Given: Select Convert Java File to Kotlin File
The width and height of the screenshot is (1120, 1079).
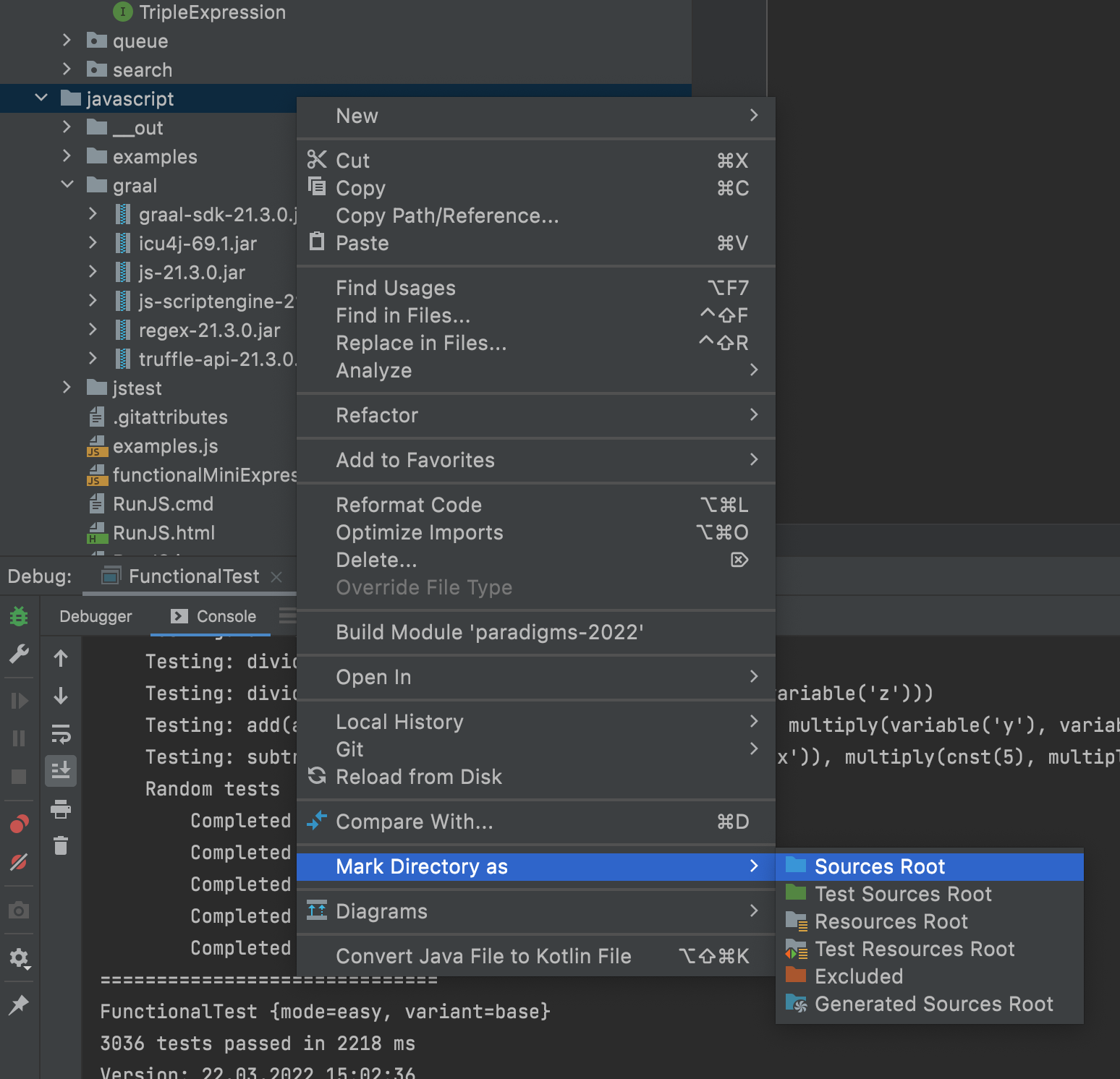Looking at the screenshot, I should click(x=535, y=956).
